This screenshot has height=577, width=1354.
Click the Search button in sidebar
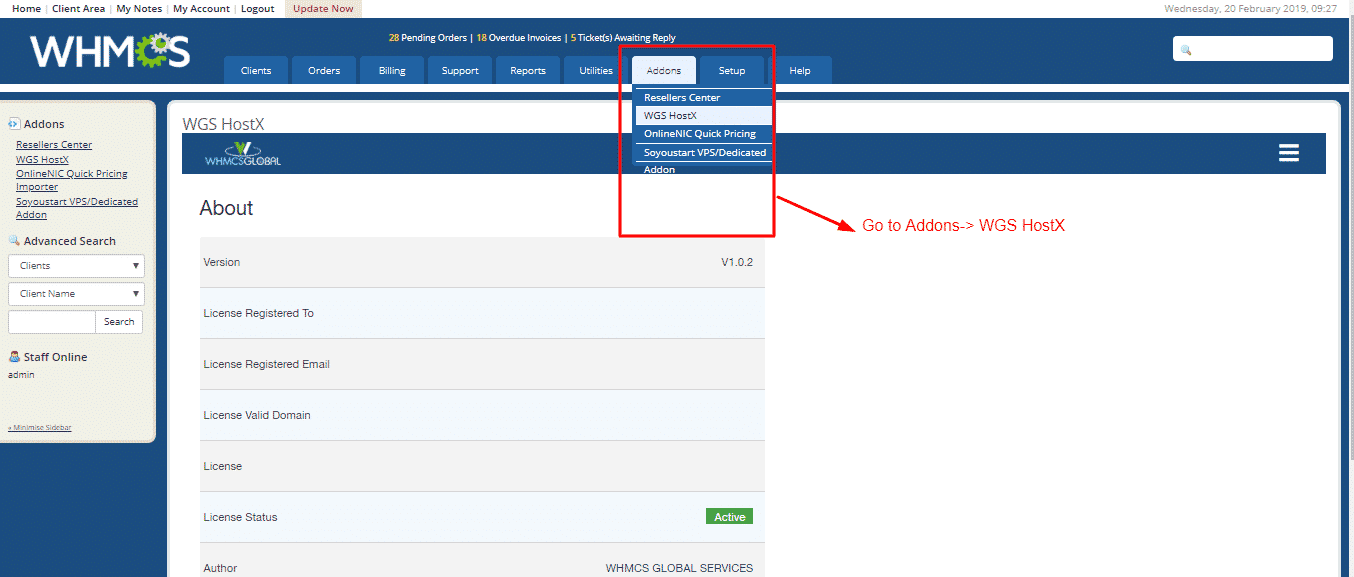pos(119,322)
